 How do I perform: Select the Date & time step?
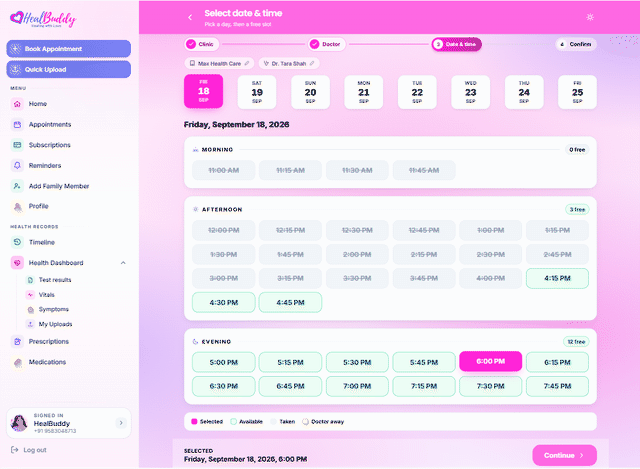tap(456, 44)
